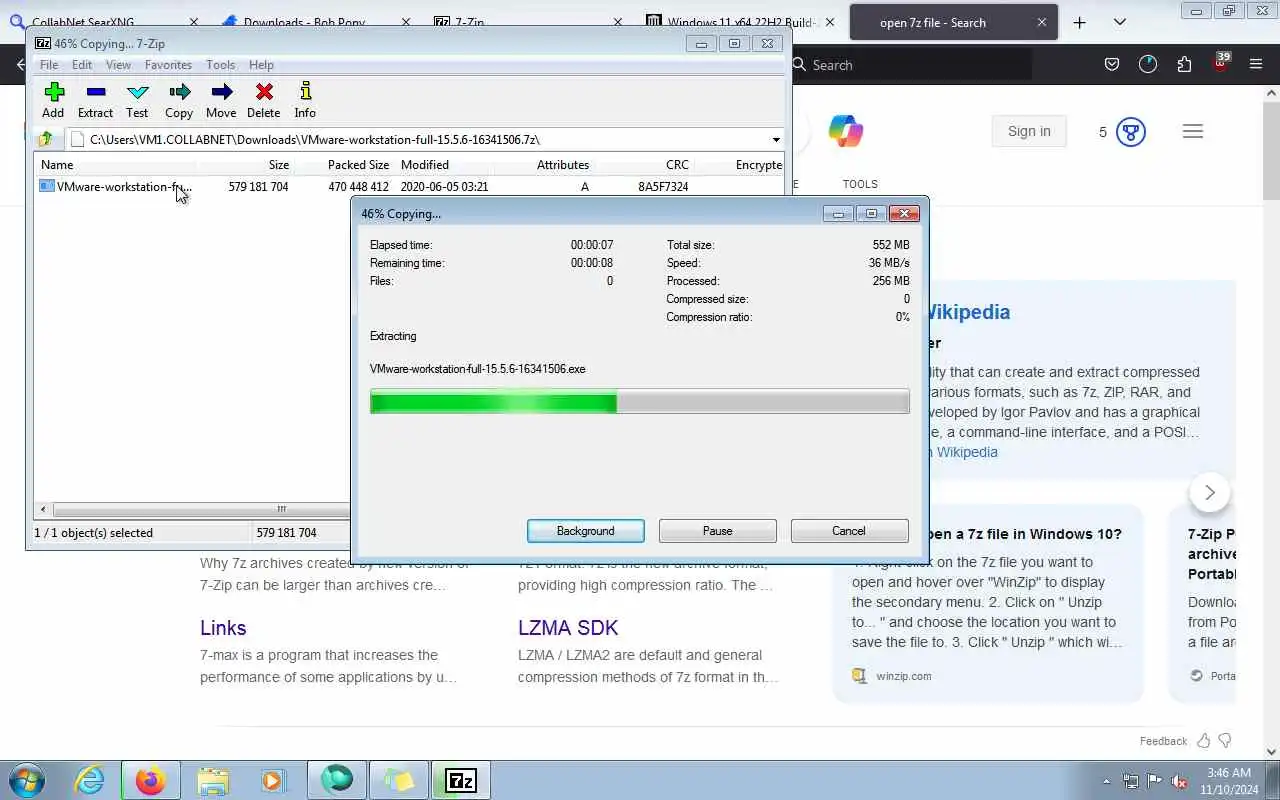Click the thumbs up feedback icon

pyautogui.click(x=1204, y=741)
